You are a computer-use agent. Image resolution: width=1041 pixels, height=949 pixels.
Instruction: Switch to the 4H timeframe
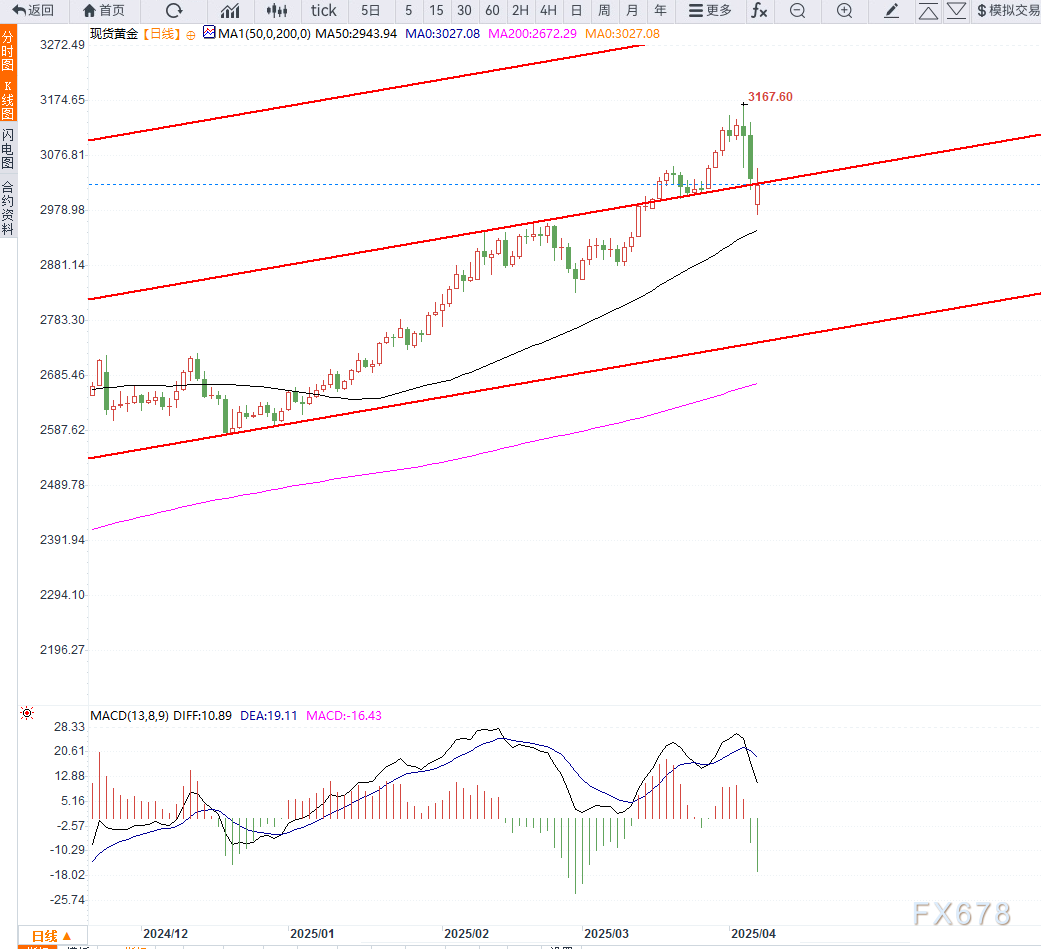coord(548,11)
